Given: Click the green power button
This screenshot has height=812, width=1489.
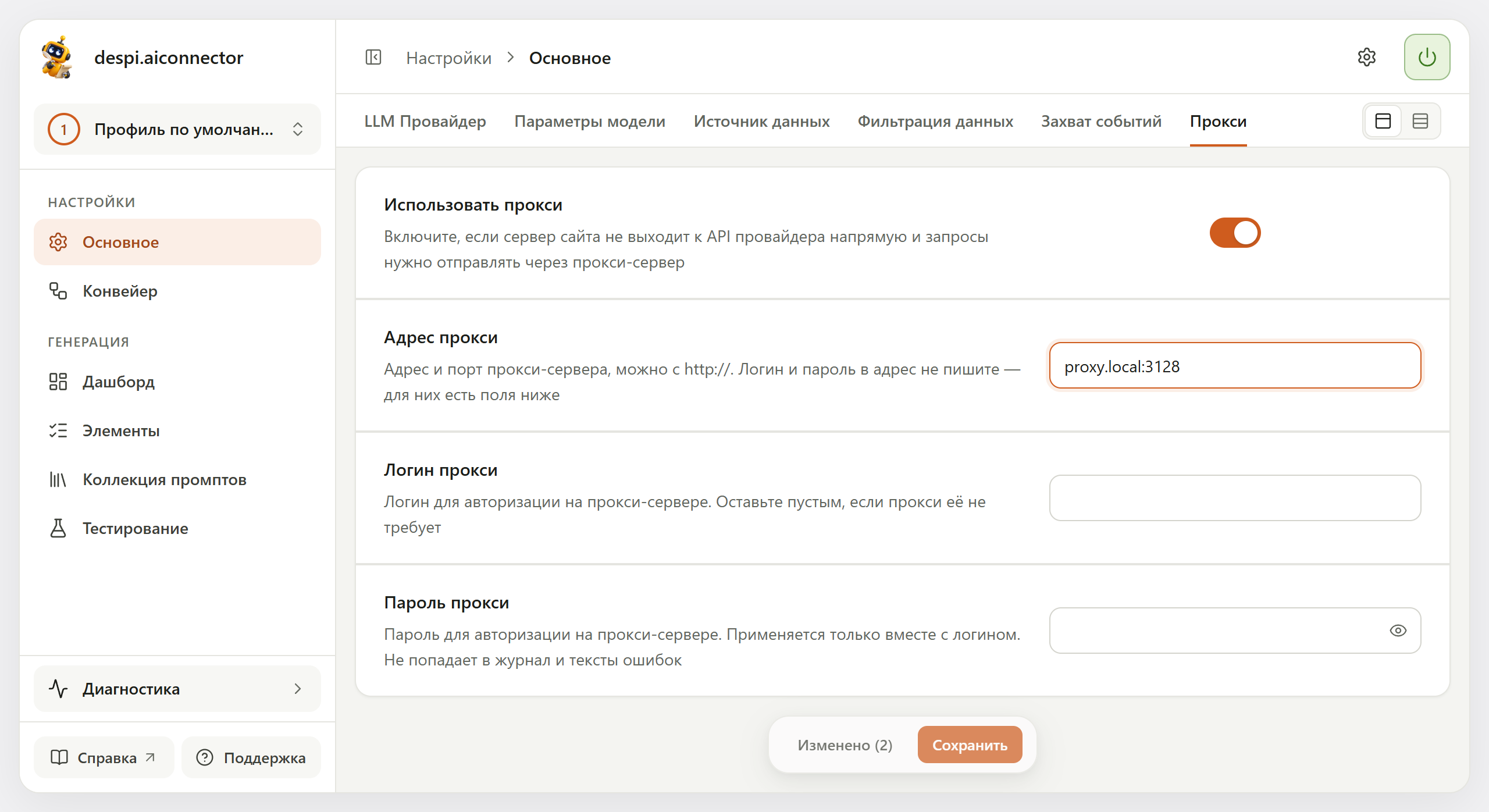Looking at the screenshot, I should (x=1427, y=57).
